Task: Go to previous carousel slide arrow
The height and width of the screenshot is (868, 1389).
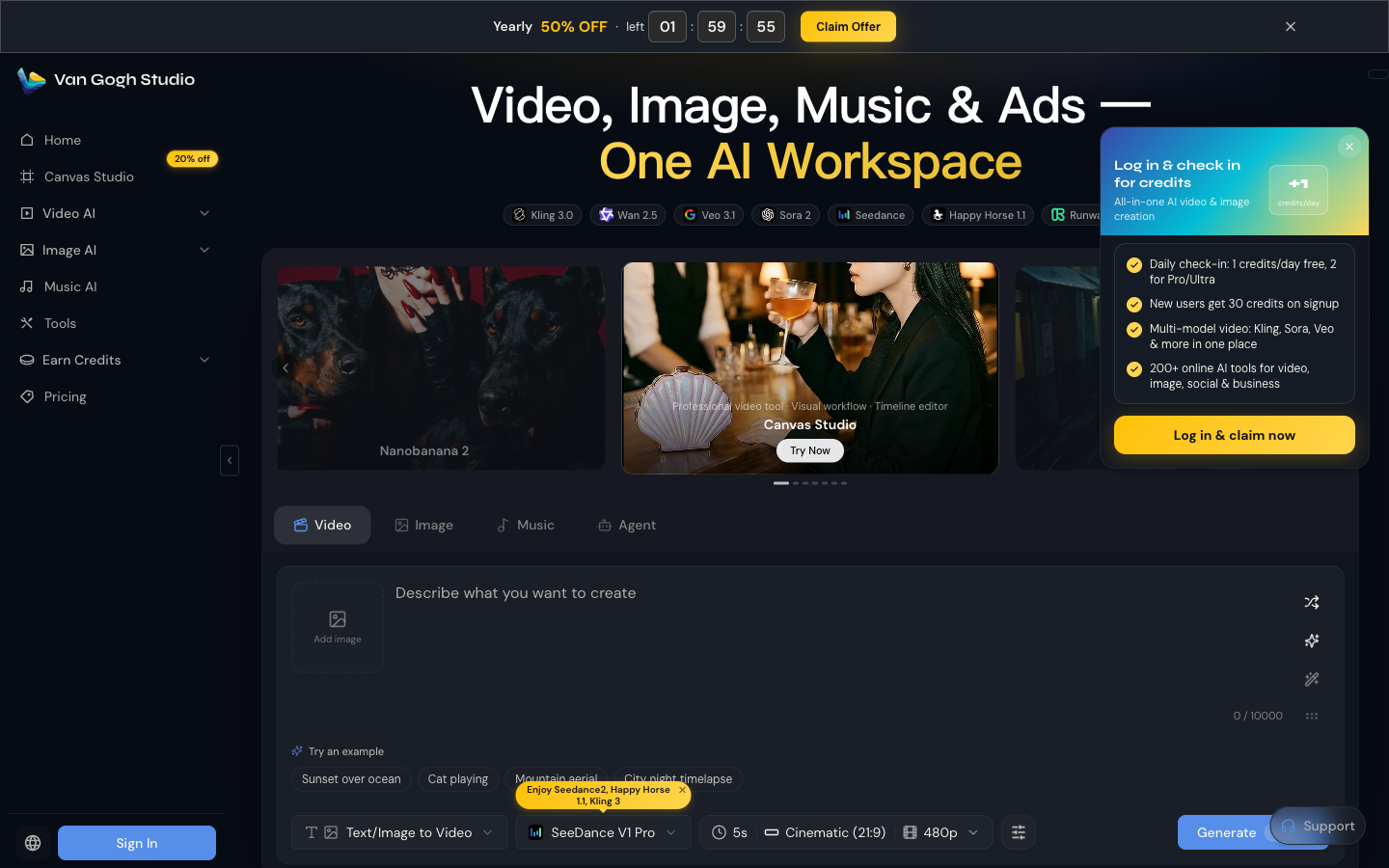Action: pos(286,367)
